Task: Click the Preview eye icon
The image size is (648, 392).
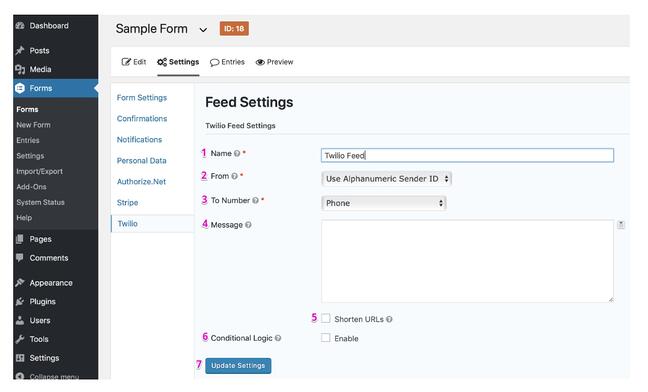Action: (260, 62)
